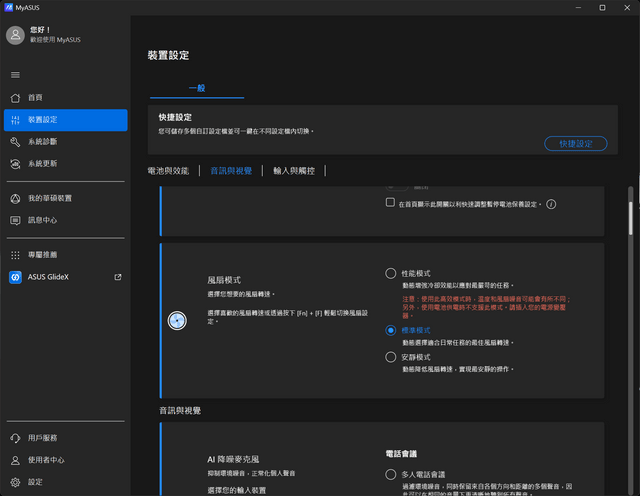Click the user avatar profile picture
Viewport: 640px width, 496px height.
point(16,35)
